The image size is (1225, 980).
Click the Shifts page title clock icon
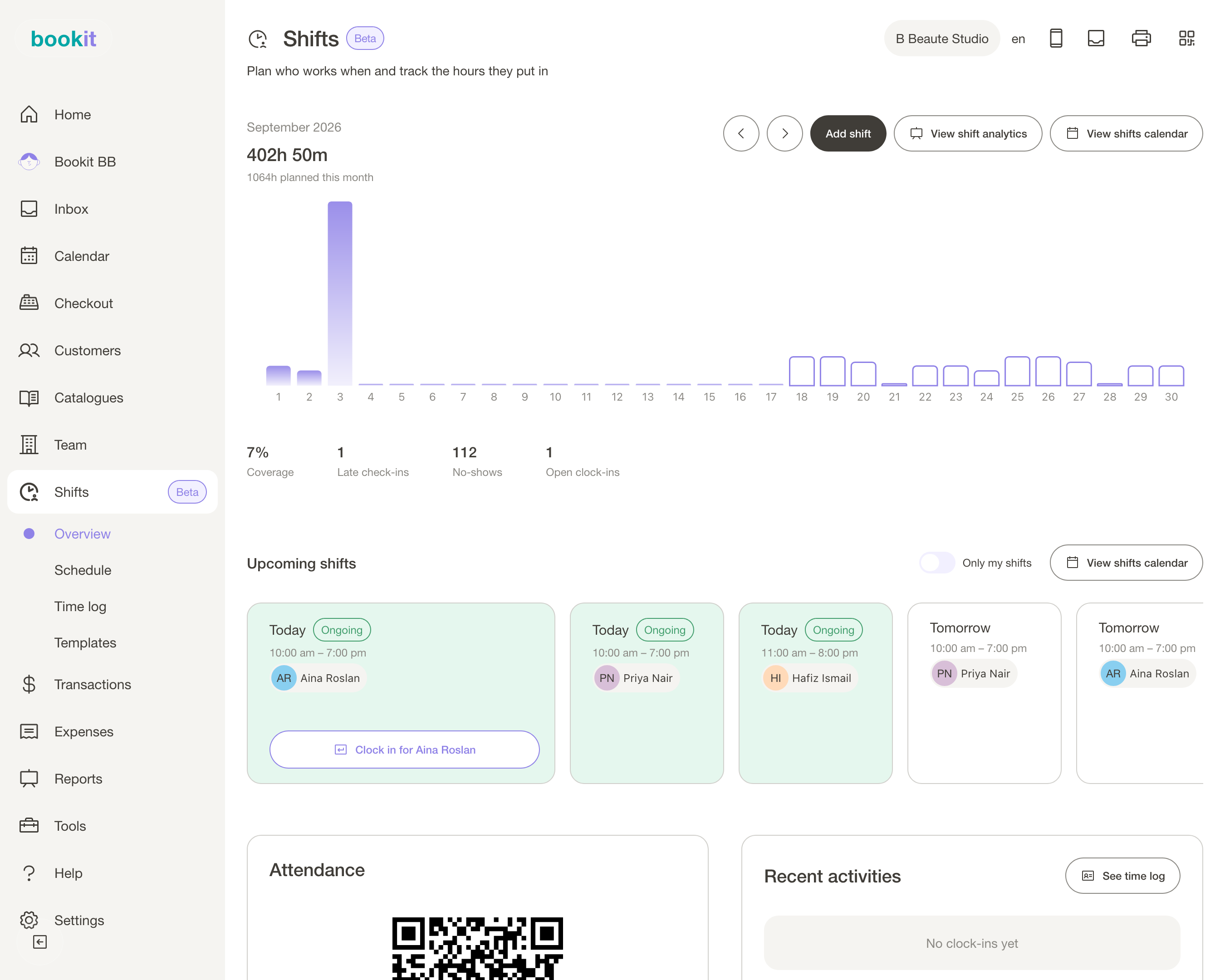click(258, 39)
